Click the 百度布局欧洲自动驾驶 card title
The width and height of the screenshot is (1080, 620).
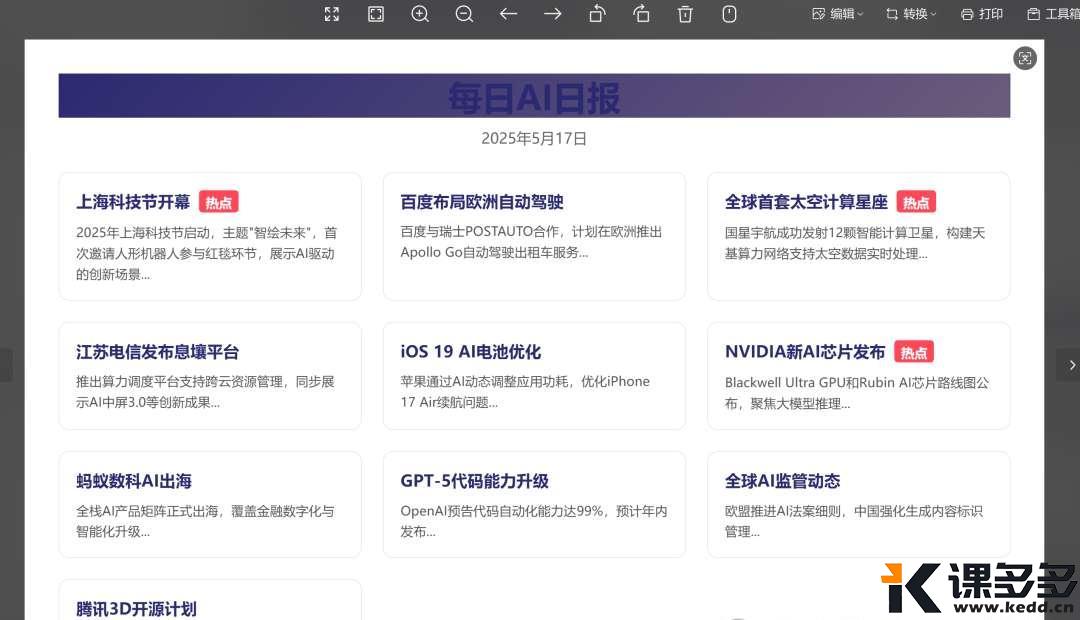(x=482, y=202)
